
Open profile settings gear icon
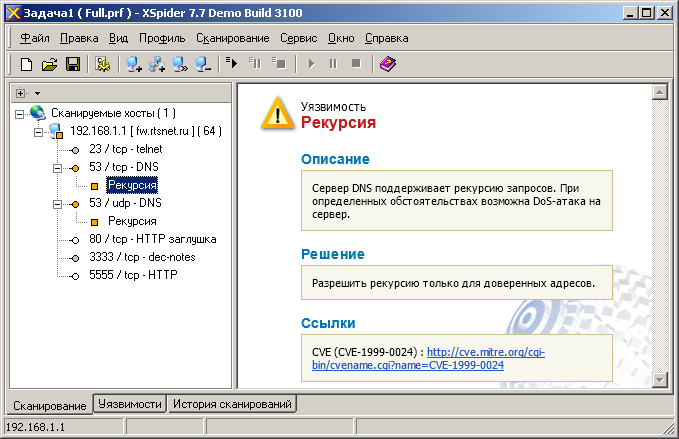click(103, 65)
